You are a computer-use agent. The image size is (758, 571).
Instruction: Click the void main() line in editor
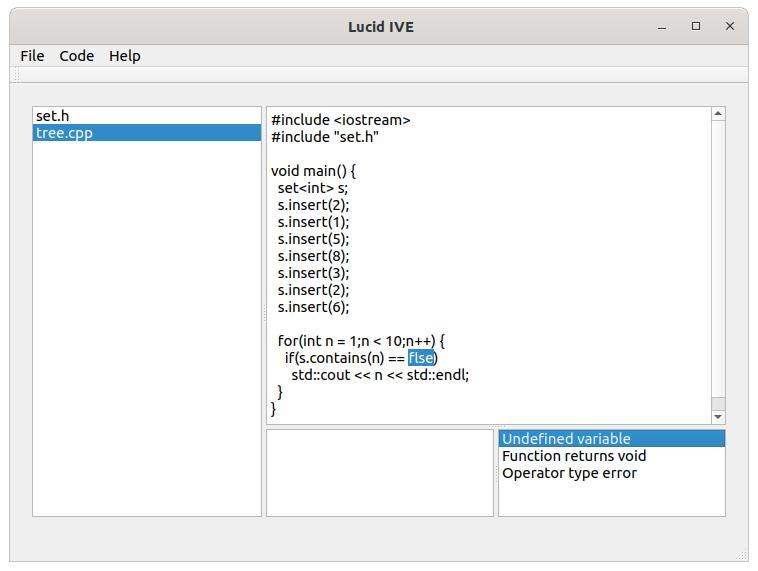(x=313, y=171)
